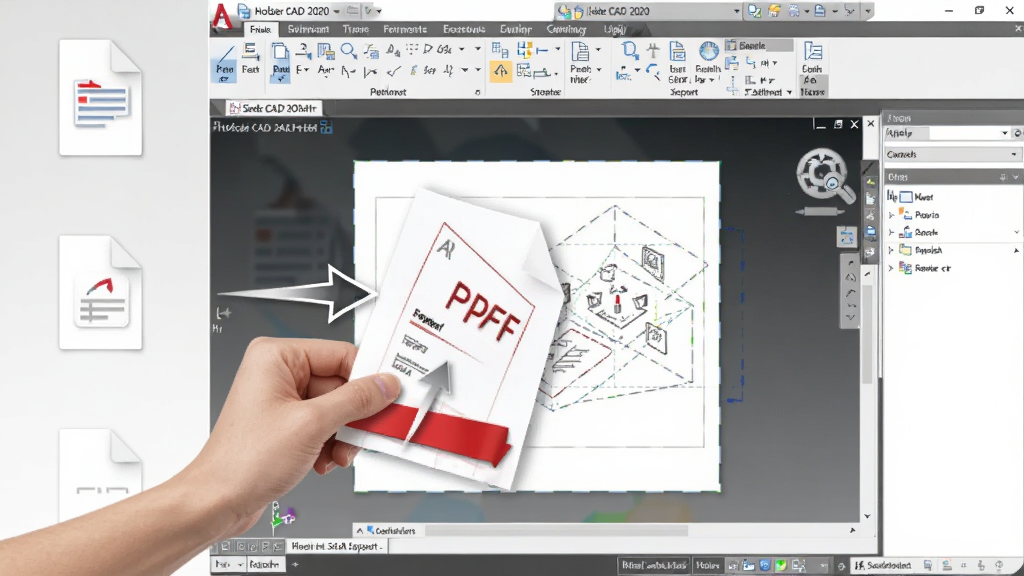Click the Petlonent panel dialog launcher
The image size is (1024, 576).
tap(477, 93)
